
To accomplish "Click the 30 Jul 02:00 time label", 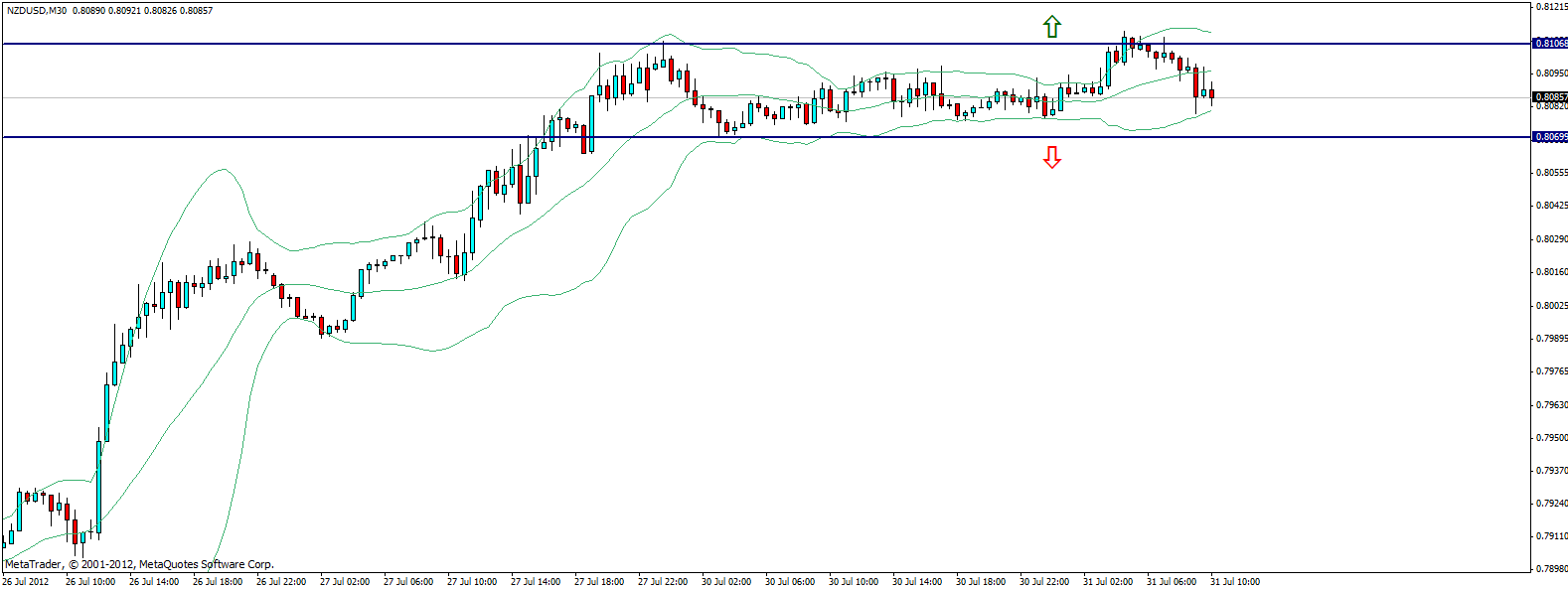I will tap(726, 582).
